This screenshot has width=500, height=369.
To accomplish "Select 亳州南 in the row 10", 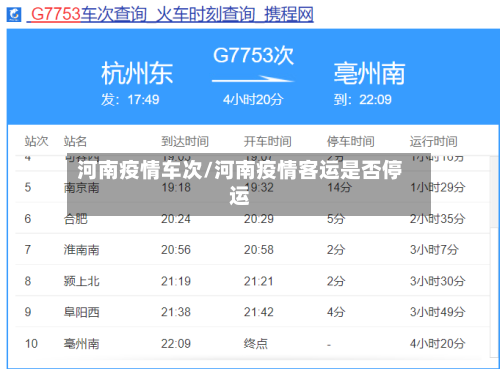I will point(82,343).
